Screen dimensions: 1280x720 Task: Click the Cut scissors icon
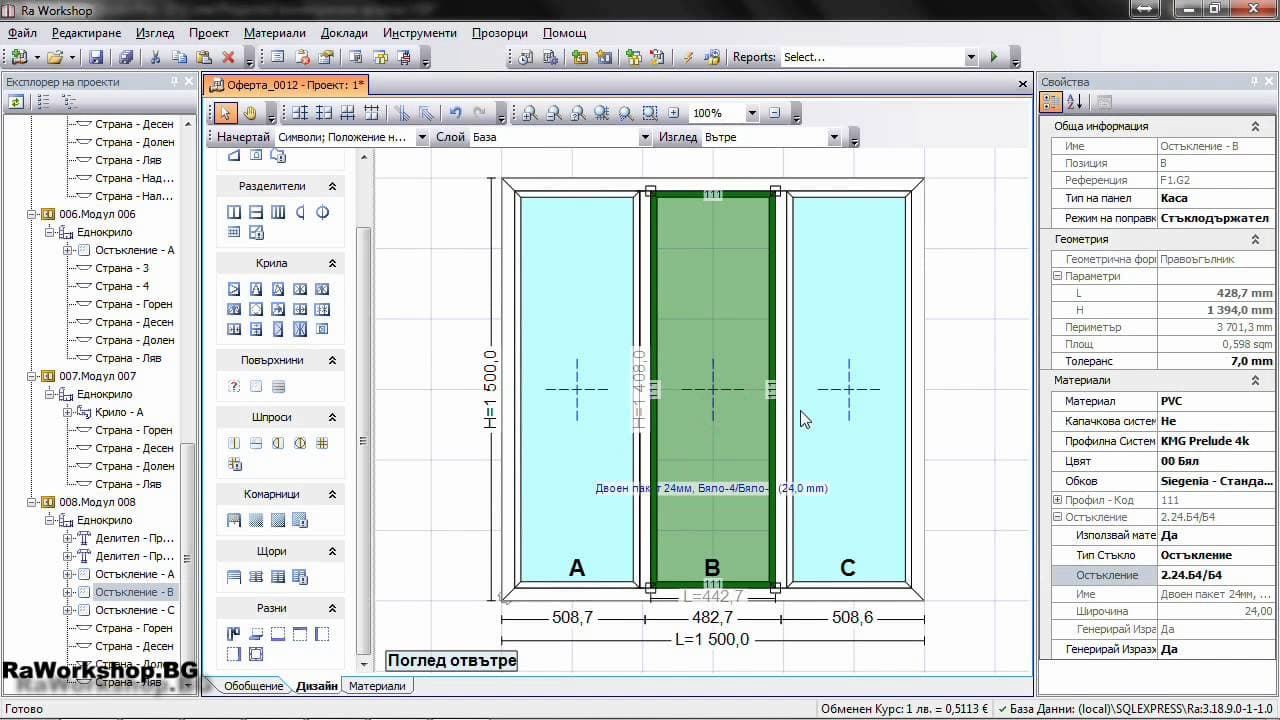(x=156, y=57)
